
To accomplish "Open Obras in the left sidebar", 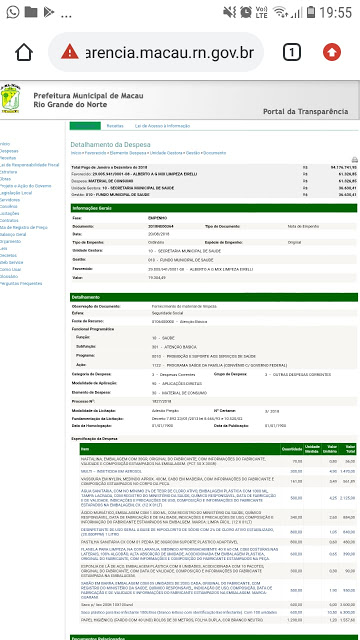I will pyautogui.click(x=5, y=179).
